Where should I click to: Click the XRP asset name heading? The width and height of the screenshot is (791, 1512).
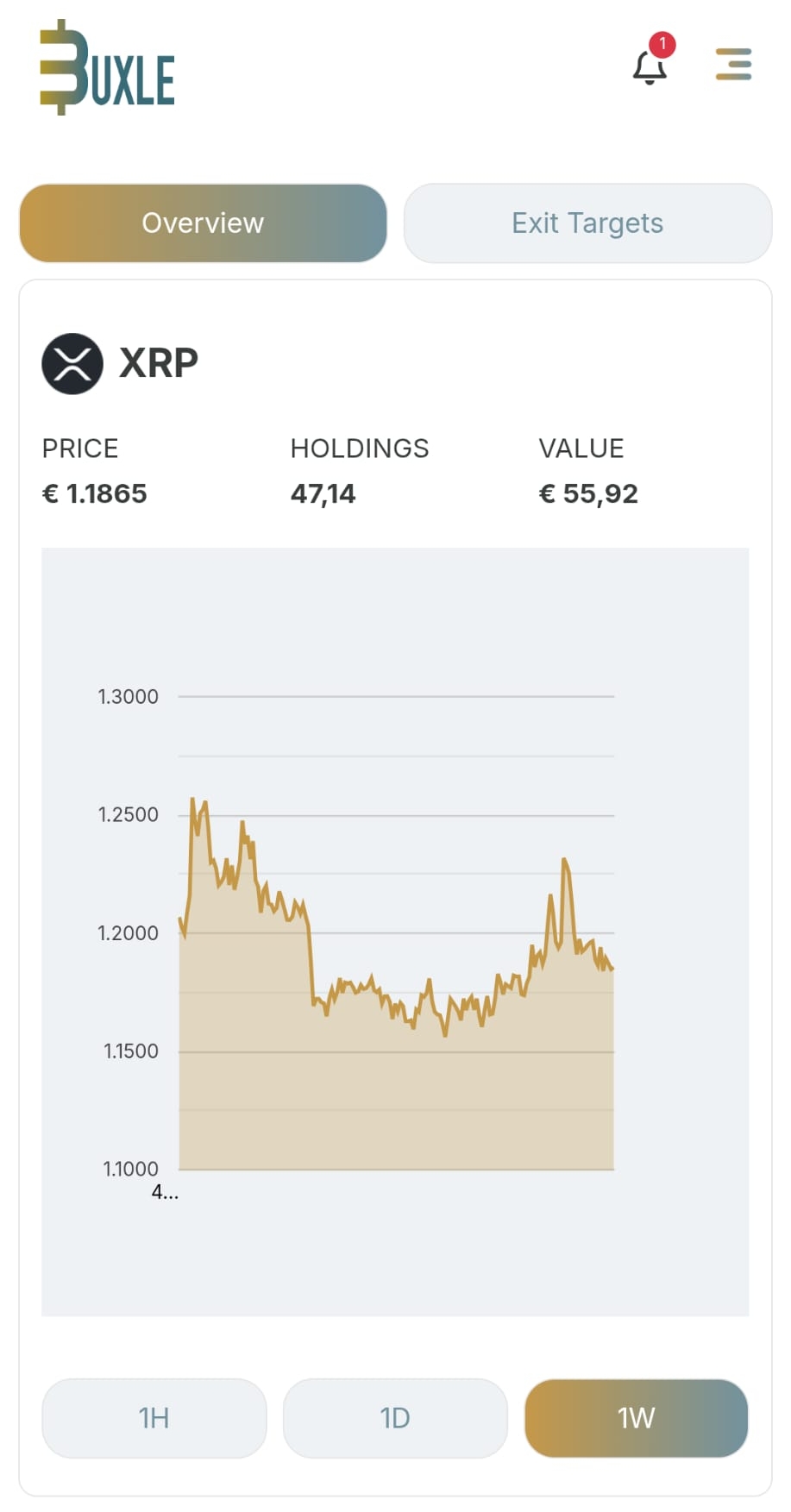click(x=159, y=363)
